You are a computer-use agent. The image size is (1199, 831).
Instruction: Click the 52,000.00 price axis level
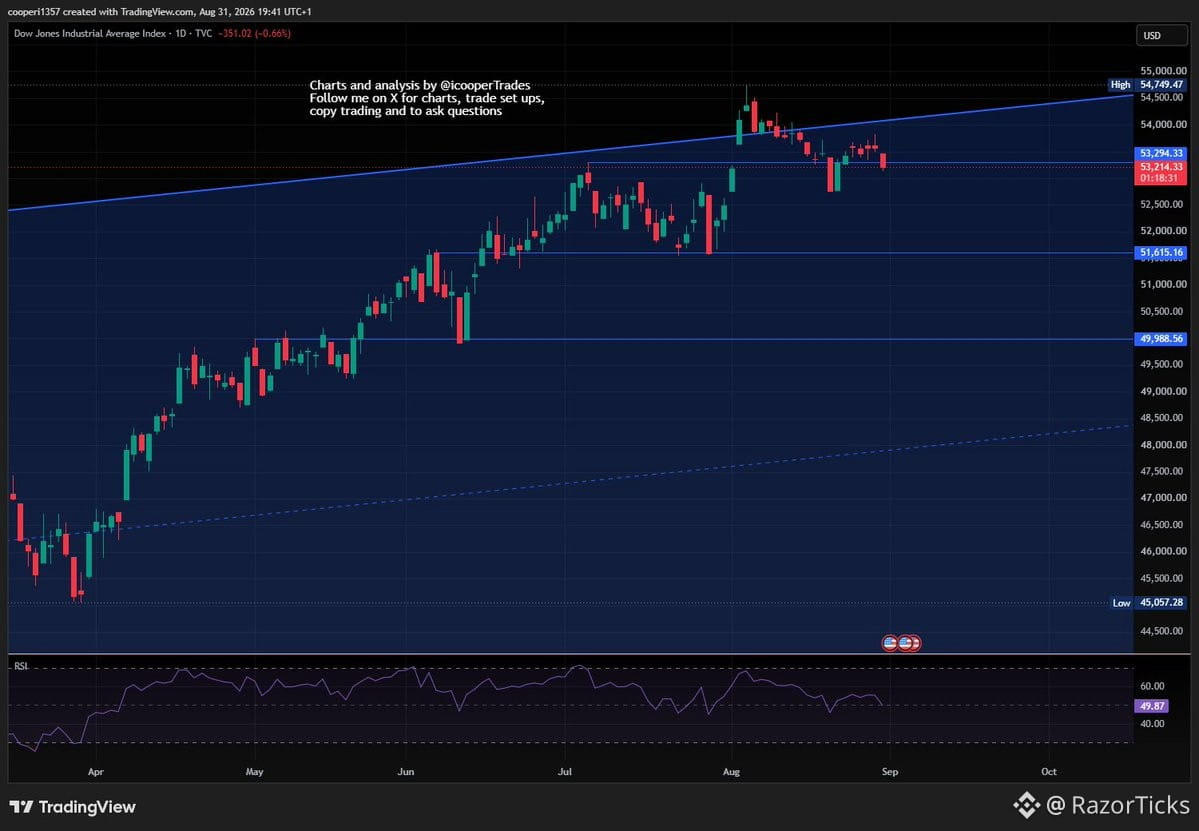(x=1163, y=231)
